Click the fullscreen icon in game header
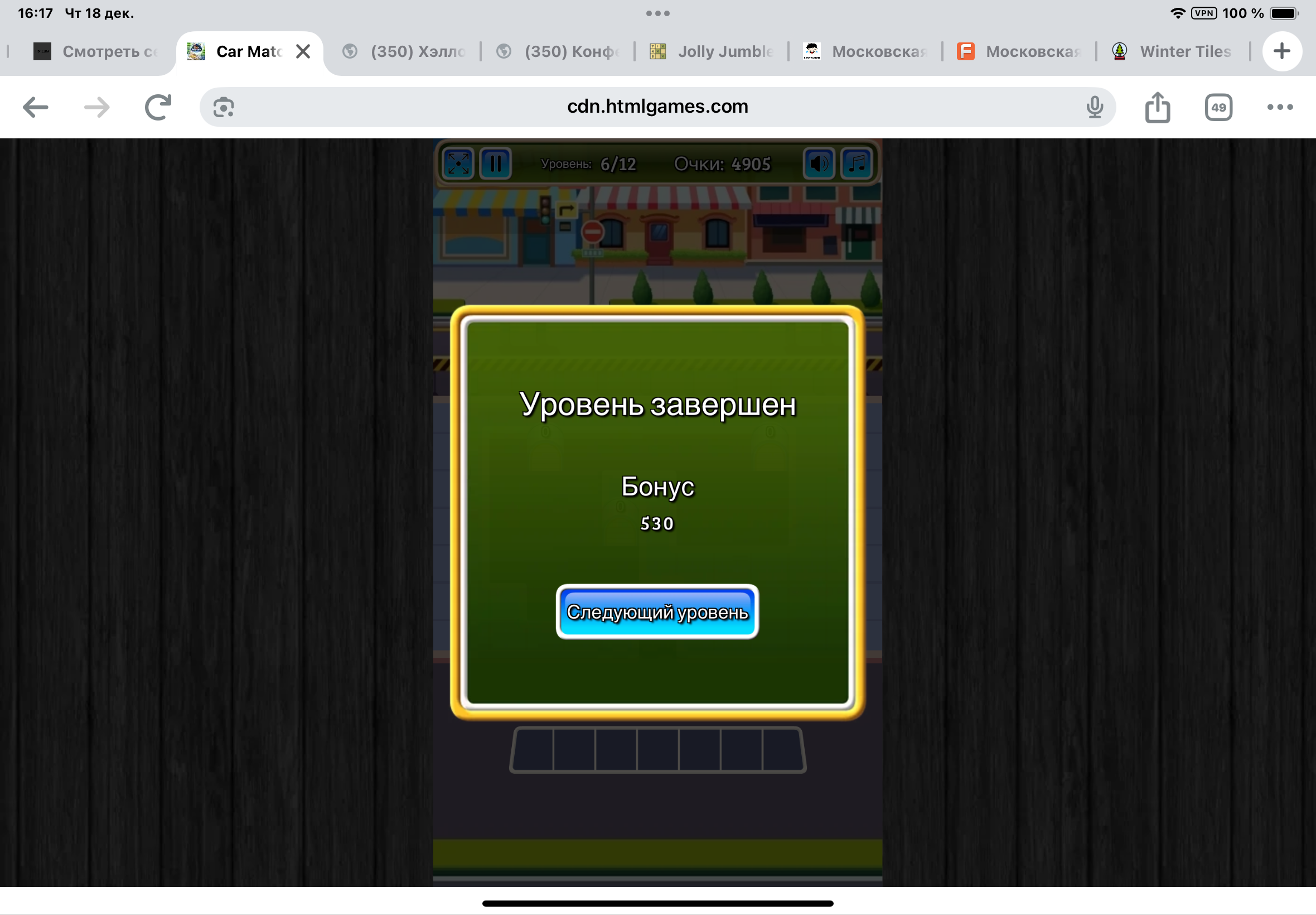The image size is (1316, 915). pyautogui.click(x=458, y=163)
